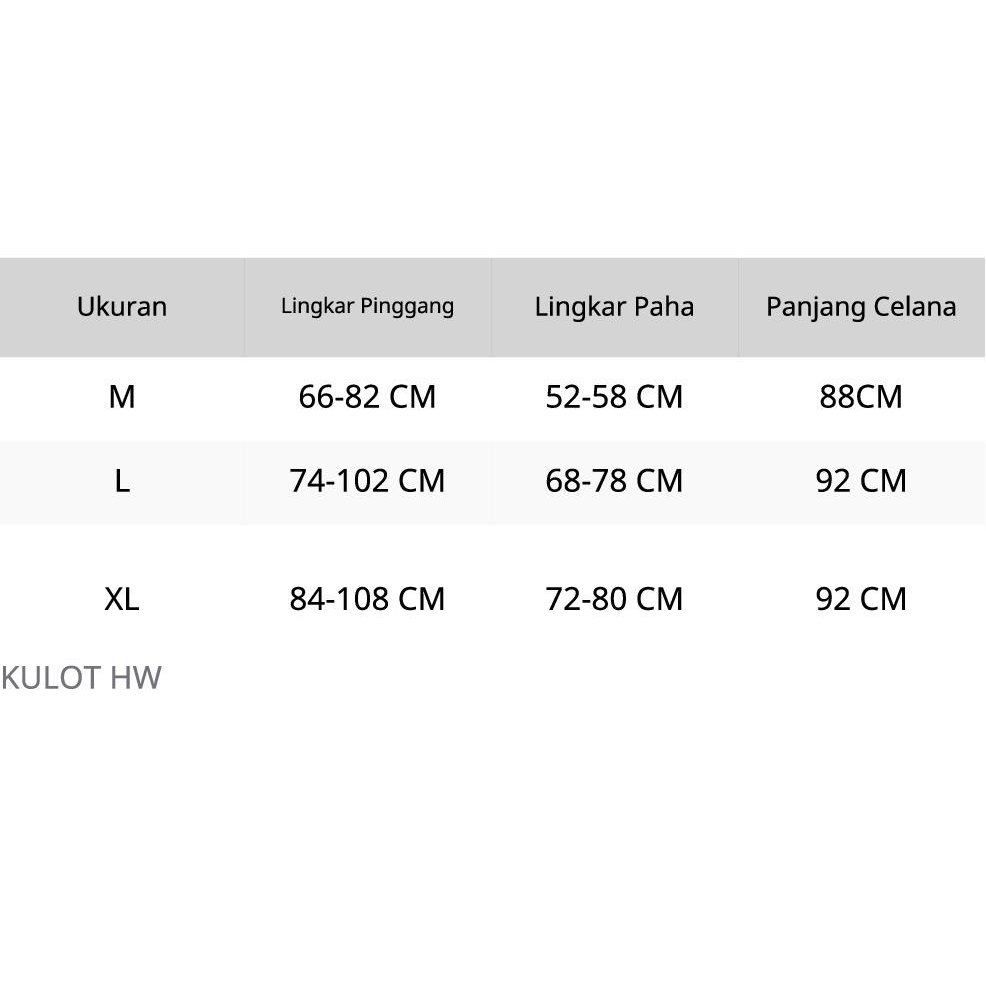Click the 88CM pants length value

pos(861,397)
